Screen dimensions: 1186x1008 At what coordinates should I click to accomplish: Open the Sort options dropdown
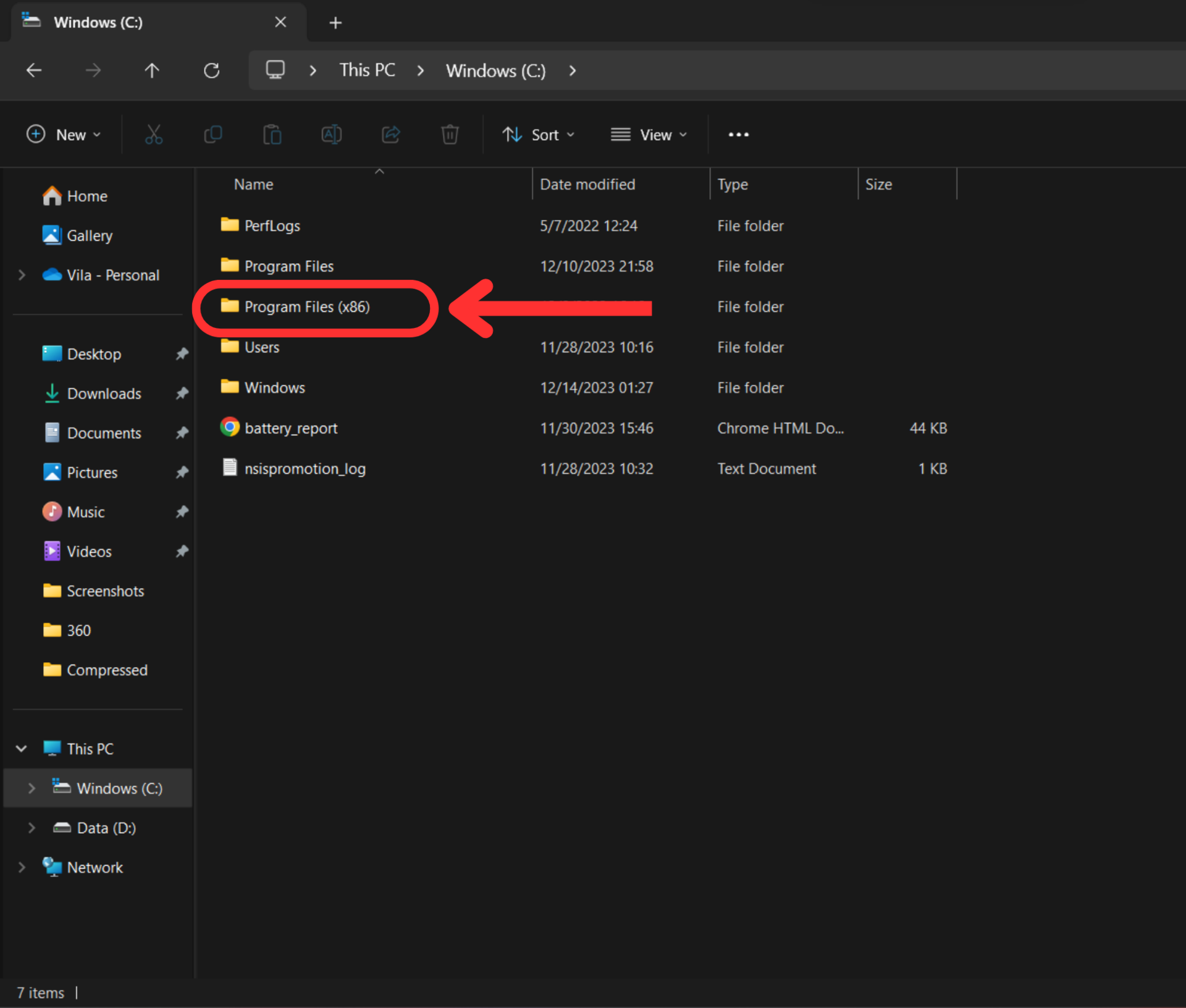click(x=538, y=134)
